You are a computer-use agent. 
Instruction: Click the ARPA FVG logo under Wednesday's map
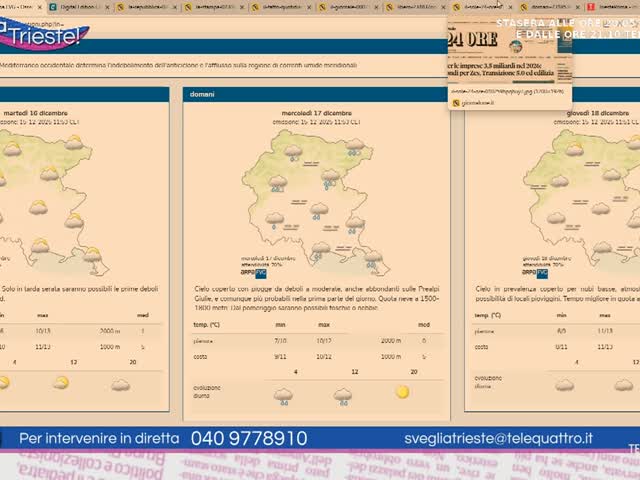click(x=253, y=272)
